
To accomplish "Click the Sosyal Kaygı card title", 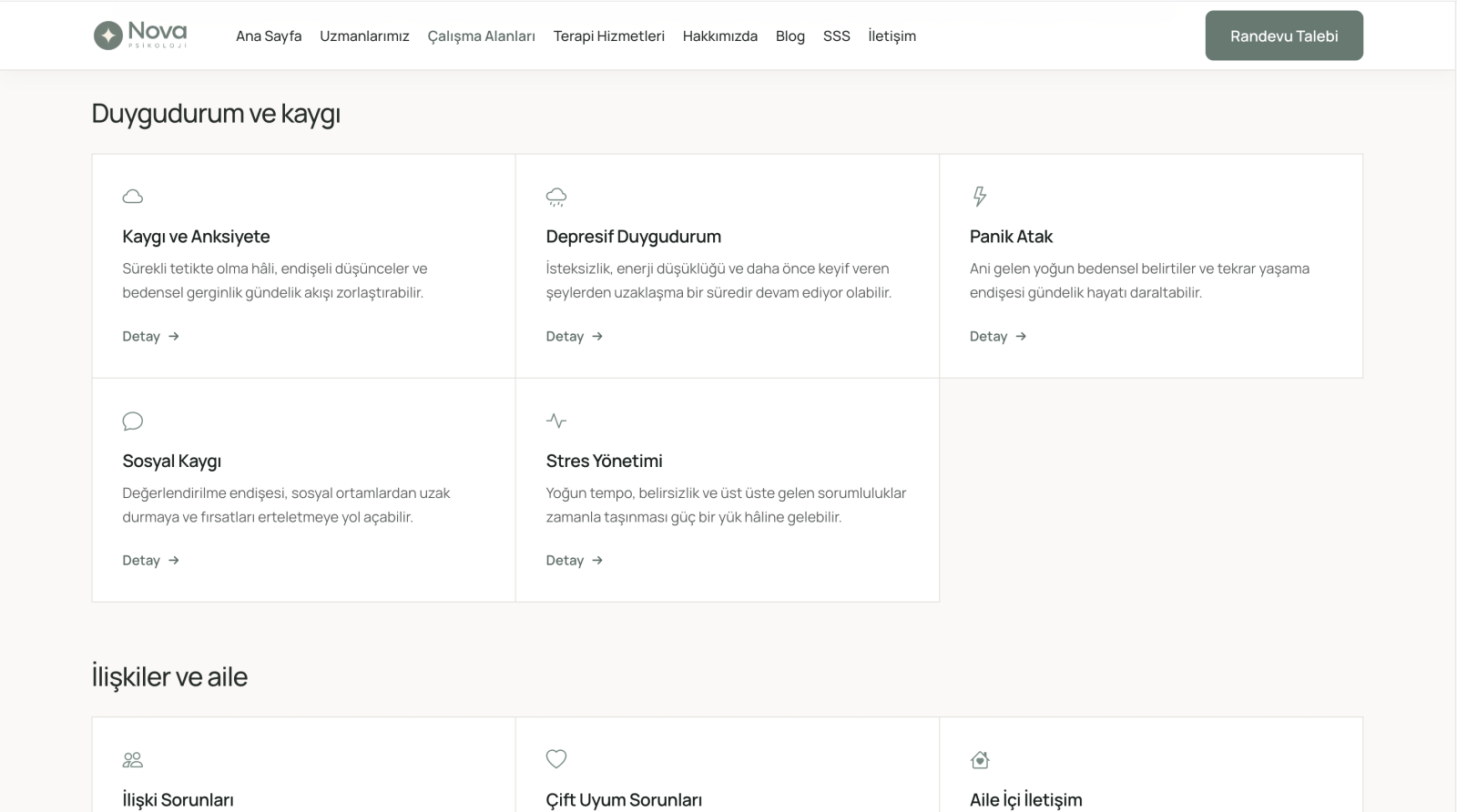I will coord(171,461).
